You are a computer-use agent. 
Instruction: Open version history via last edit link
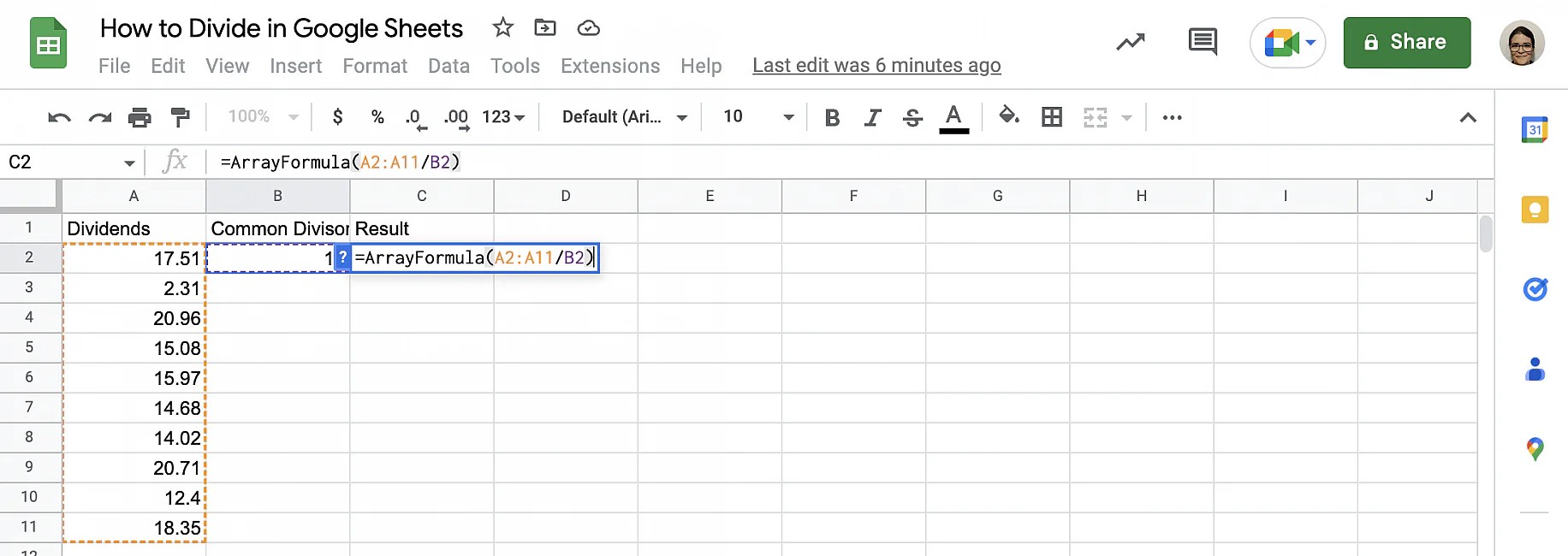coord(876,65)
